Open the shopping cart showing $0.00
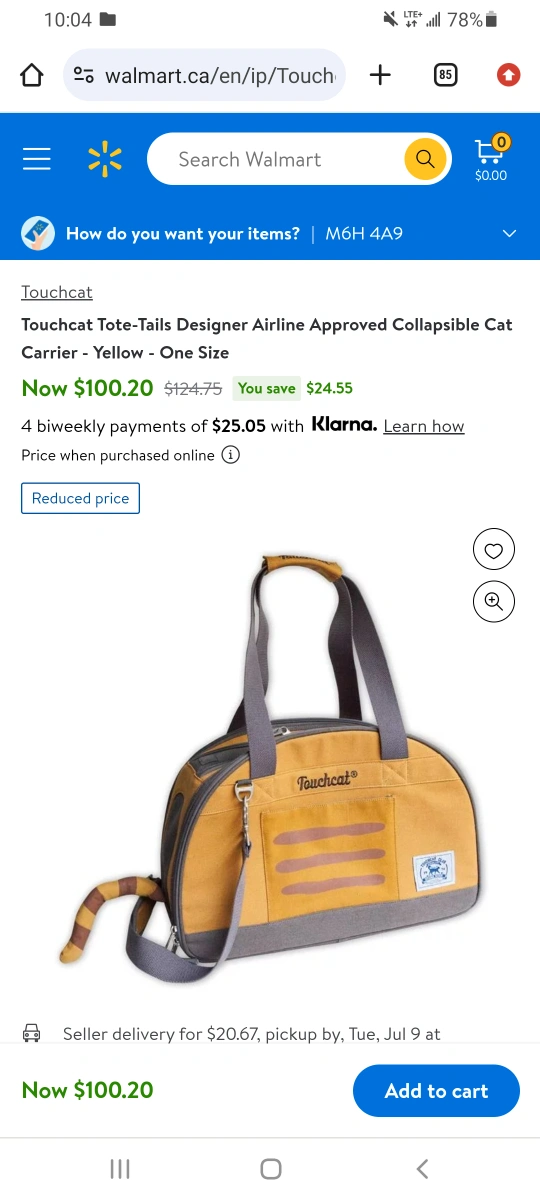The image size is (540, 1200). pos(490,158)
